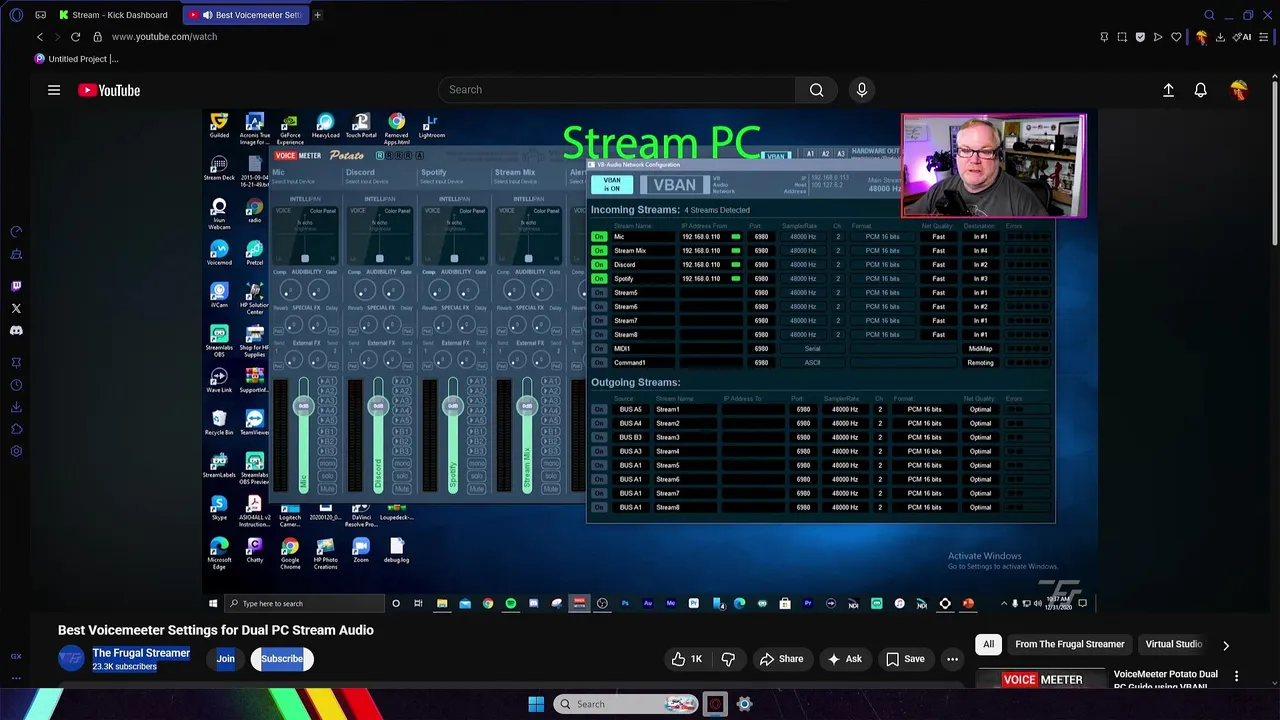Open options menu for VoiceMeeter Potato video
This screenshot has height=720, width=1280.
(x=1237, y=677)
